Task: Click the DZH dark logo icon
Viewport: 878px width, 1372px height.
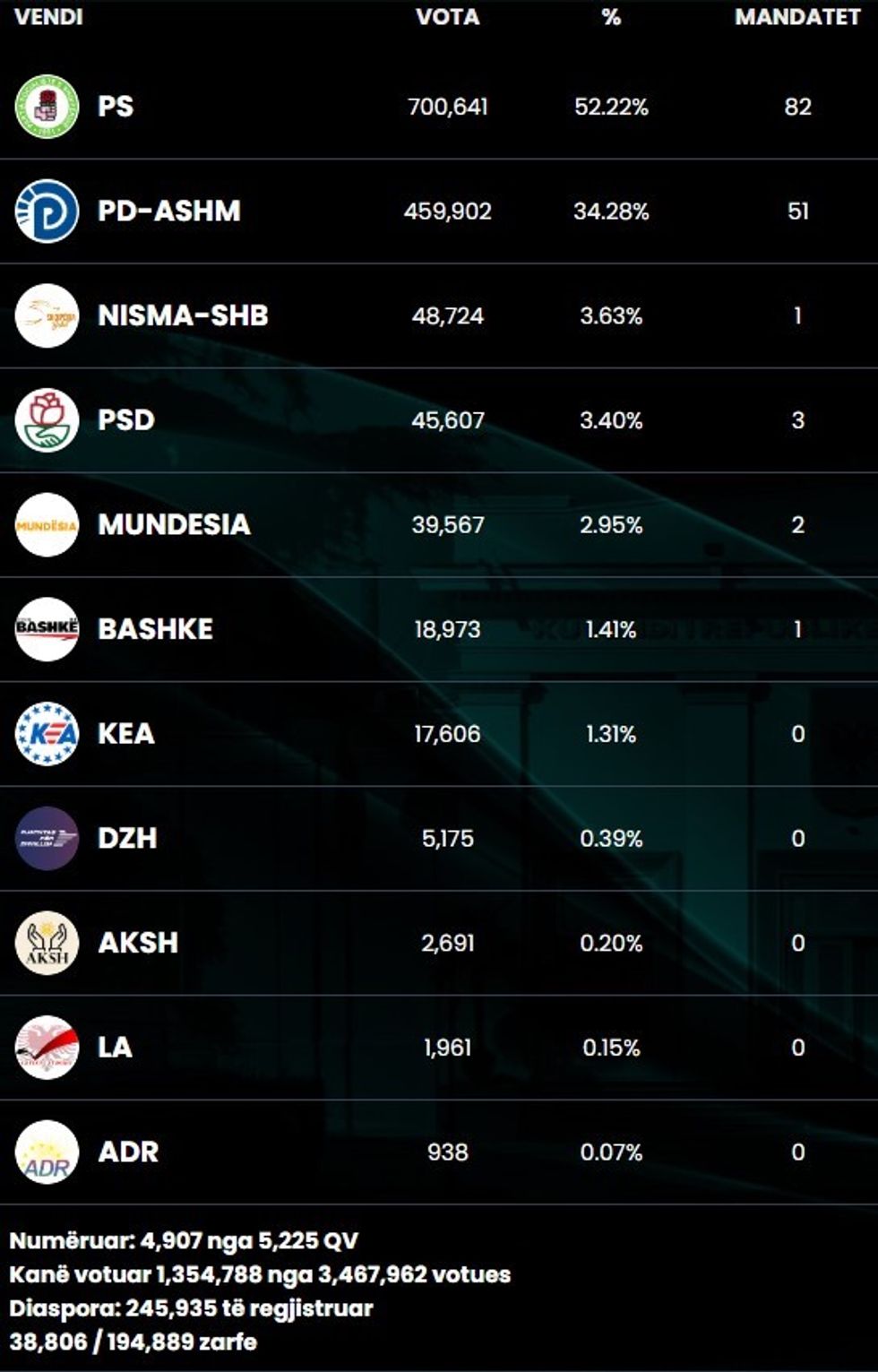Action: (x=47, y=839)
